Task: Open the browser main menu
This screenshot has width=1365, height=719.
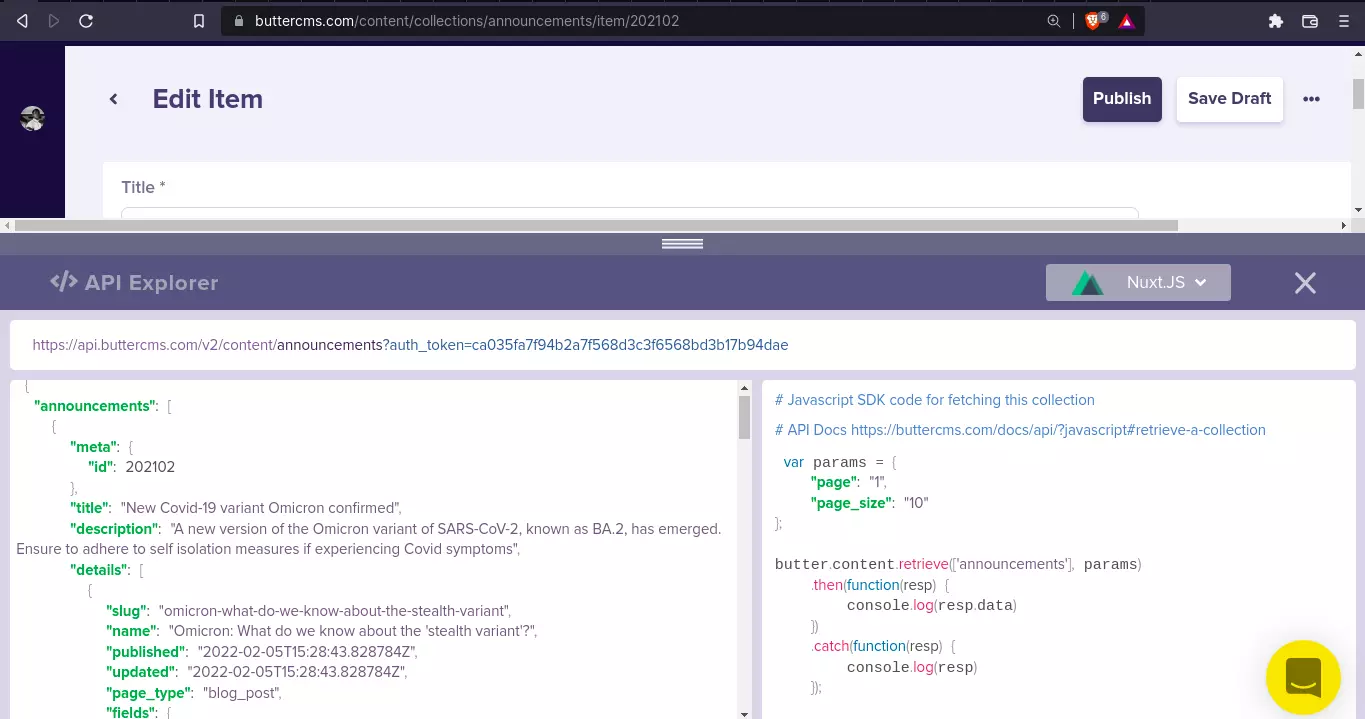Action: 1343,20
